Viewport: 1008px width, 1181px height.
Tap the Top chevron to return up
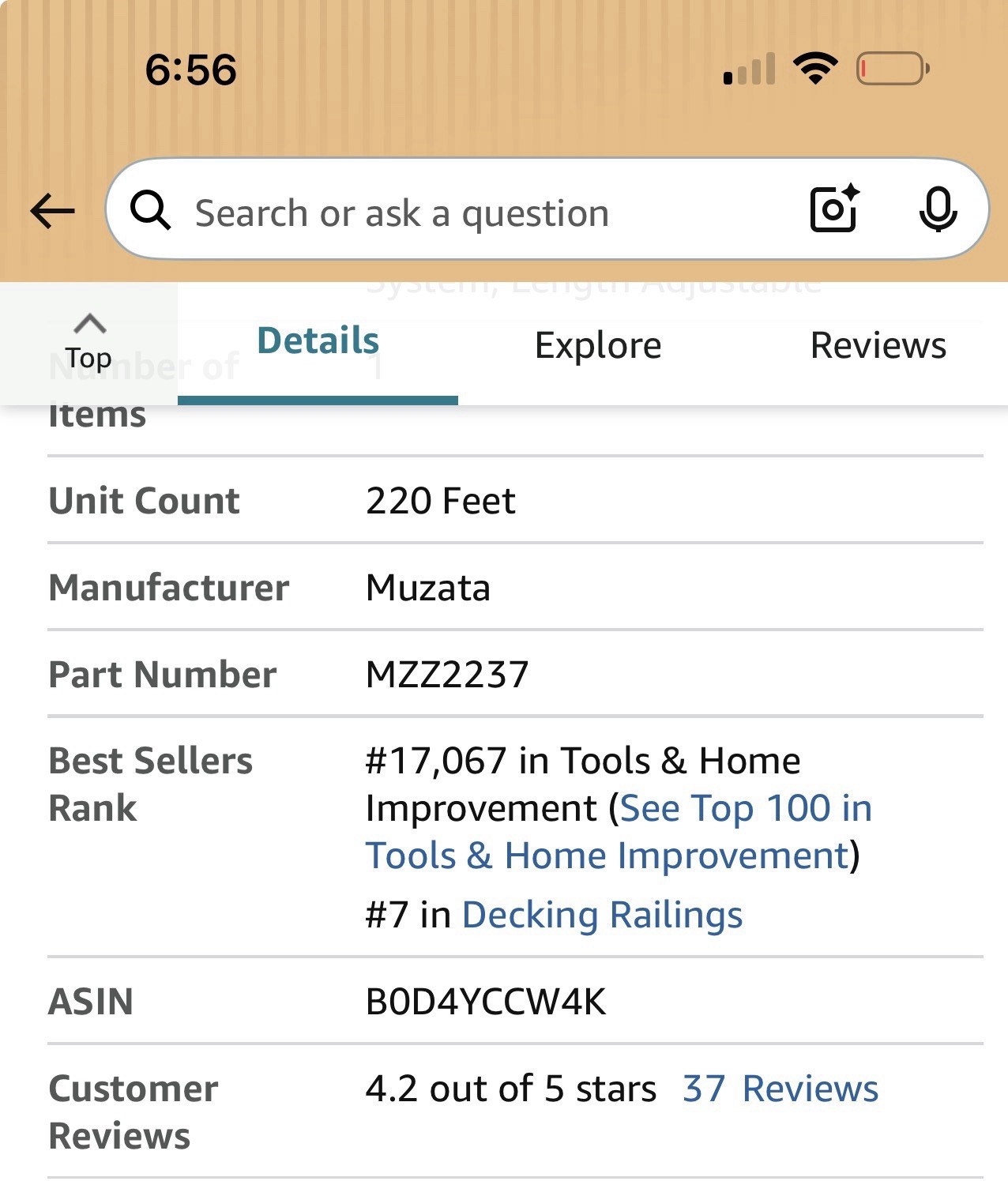point(88,343)
